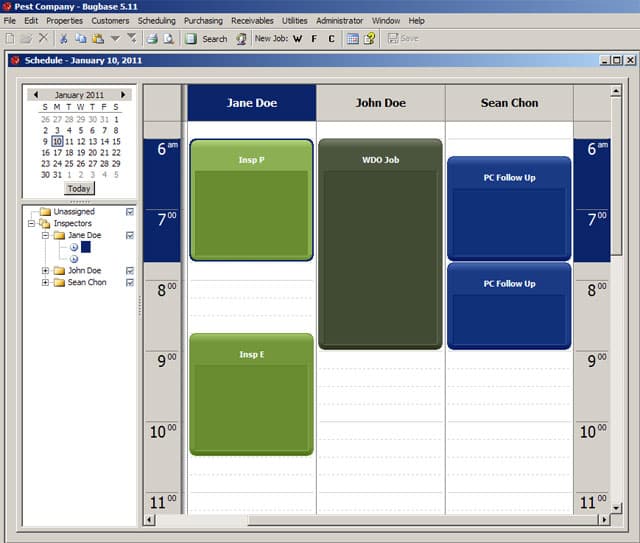Image resolution: width=640 pixels, height=543 pixels.
Task: Create new job type W
Action: pos(297,39)
